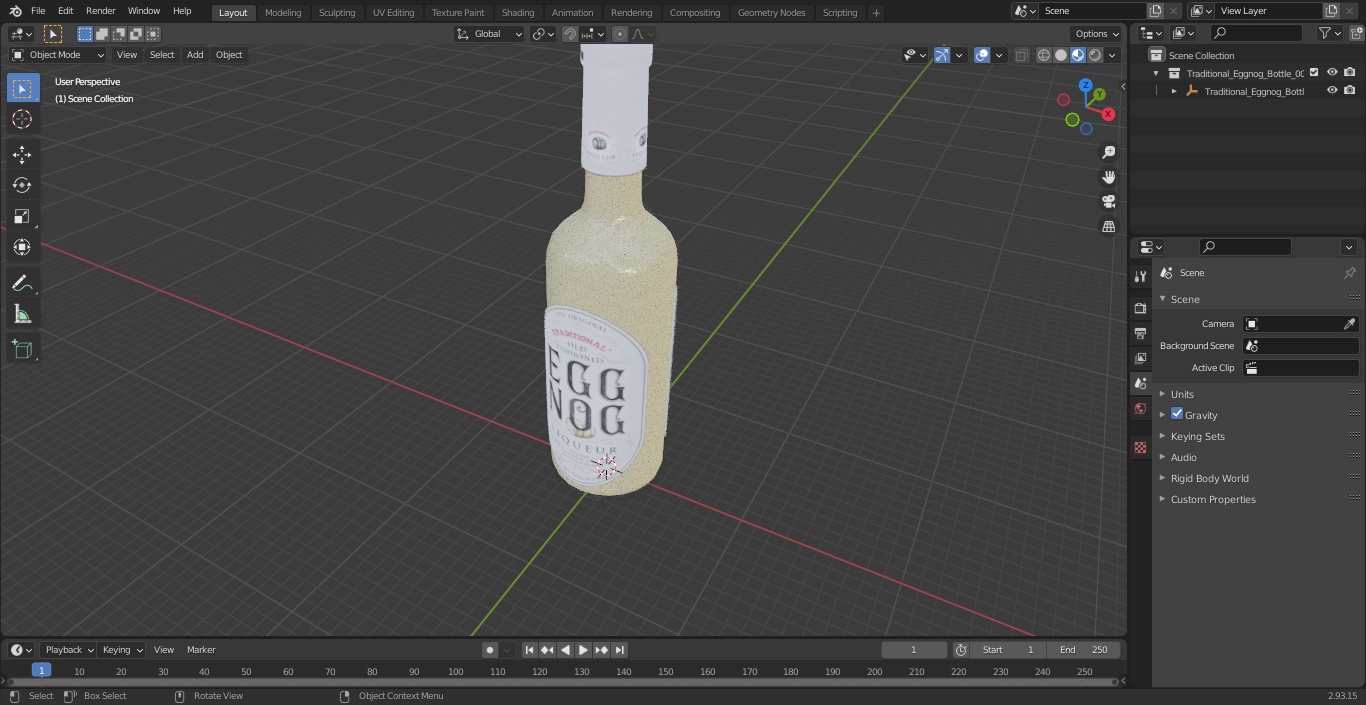Switch to wireframe viewport shading
Image resolution: width=1366 pixels, height=705 pixels.
1044,55
